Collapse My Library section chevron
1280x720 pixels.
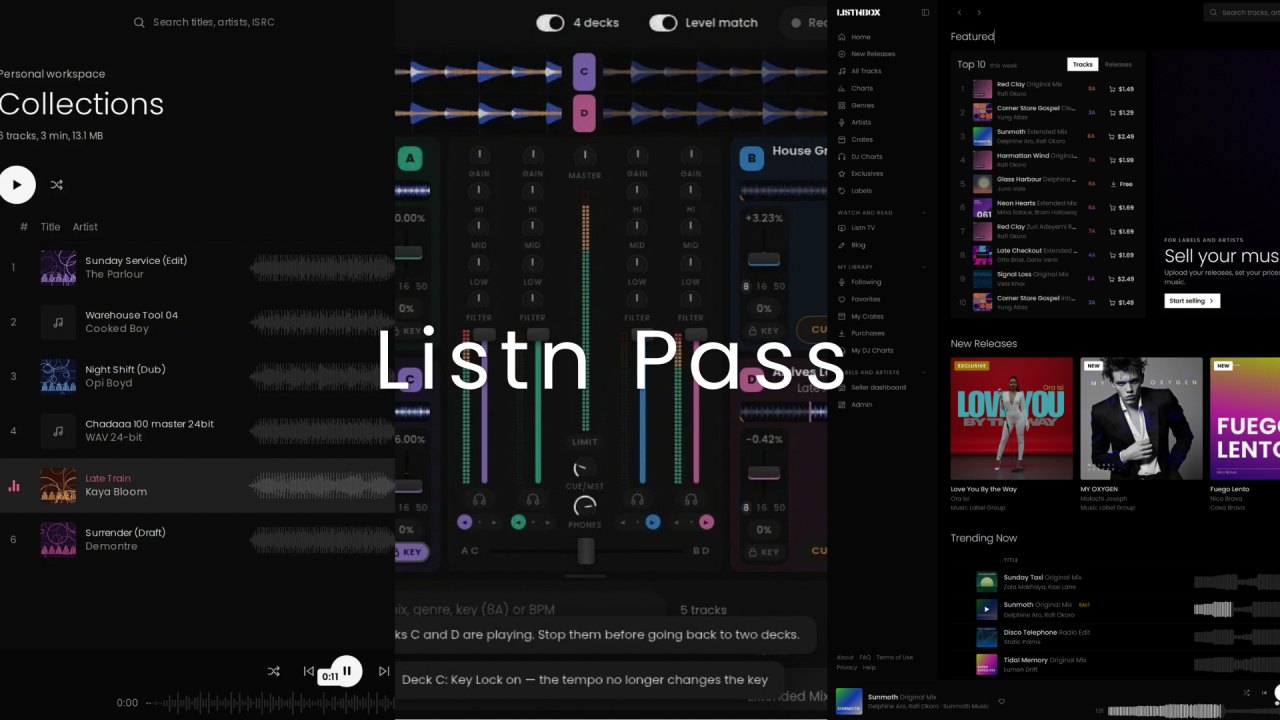coord(924,267)
